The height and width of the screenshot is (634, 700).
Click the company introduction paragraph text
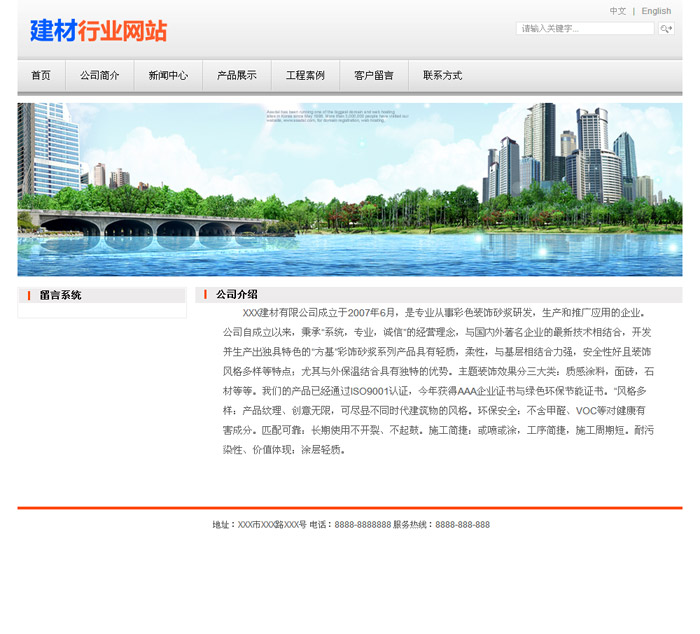tap(438, 380)
